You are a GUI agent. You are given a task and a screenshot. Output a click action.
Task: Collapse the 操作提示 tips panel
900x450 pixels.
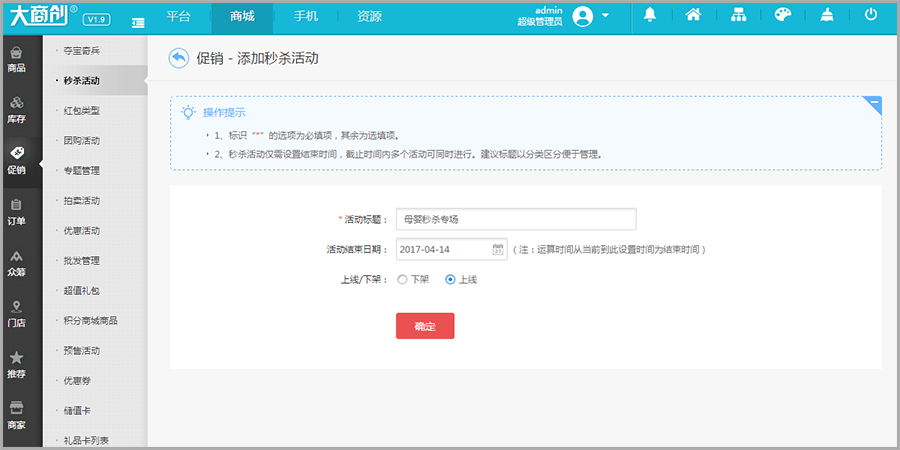click(874, 102)
